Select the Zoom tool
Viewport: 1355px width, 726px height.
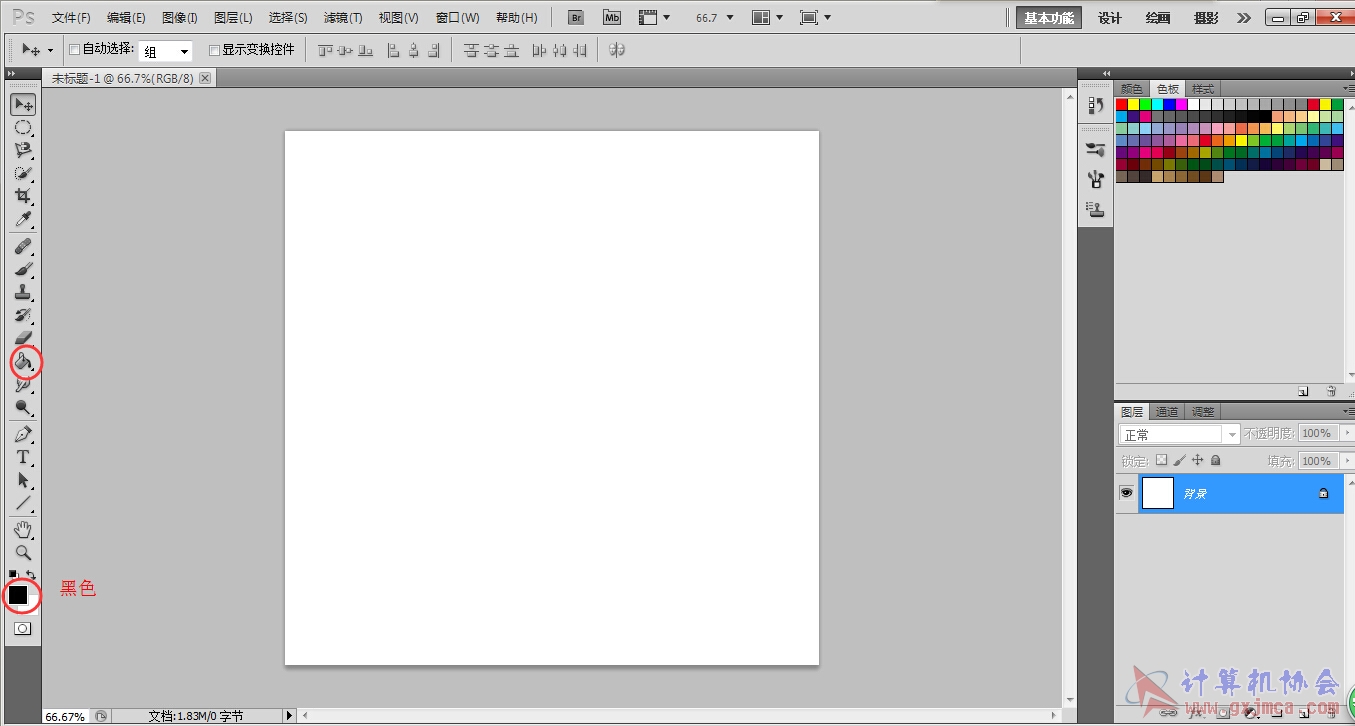[x=23, y=552]
